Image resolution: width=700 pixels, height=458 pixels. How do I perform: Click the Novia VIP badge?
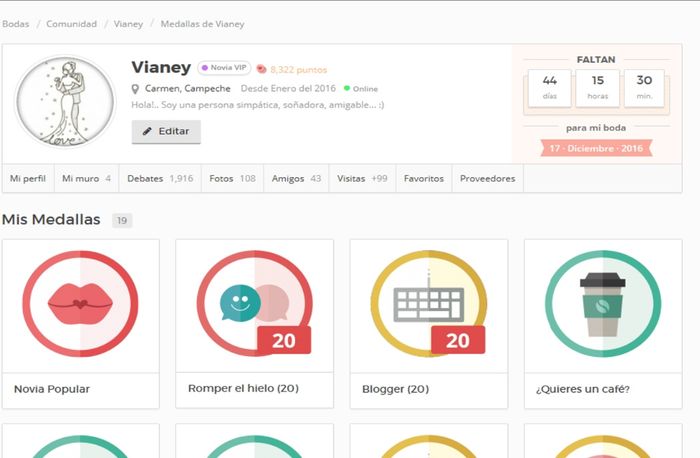click(x=224, y=68)
